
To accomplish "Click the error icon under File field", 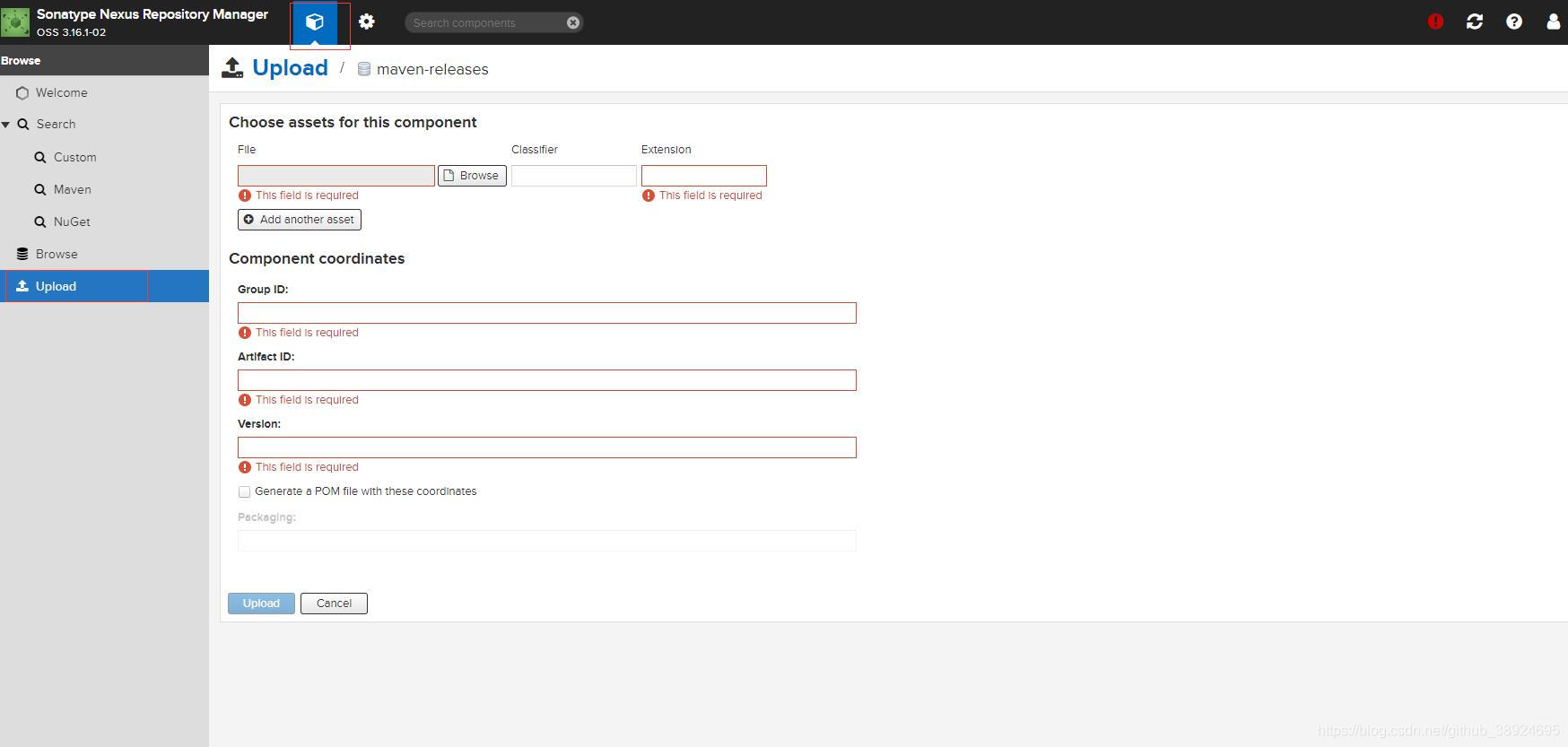I will point(244,195).
